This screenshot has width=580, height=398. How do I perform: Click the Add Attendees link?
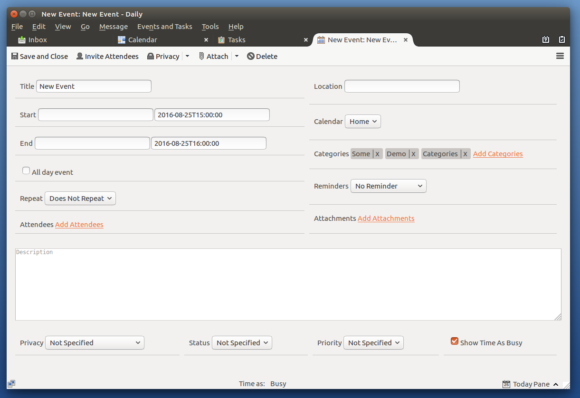click(79, 225)
